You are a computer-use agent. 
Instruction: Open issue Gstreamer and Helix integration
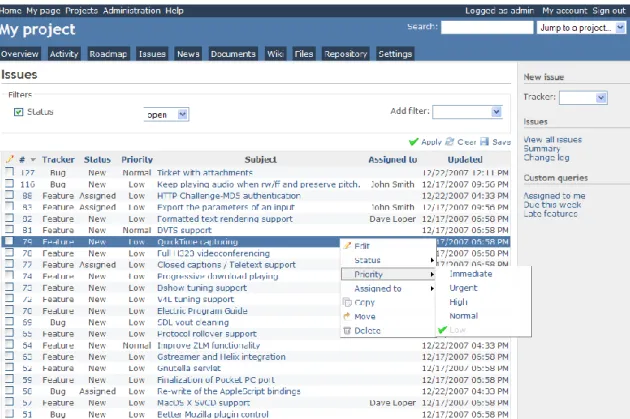[x=221, y=357]
